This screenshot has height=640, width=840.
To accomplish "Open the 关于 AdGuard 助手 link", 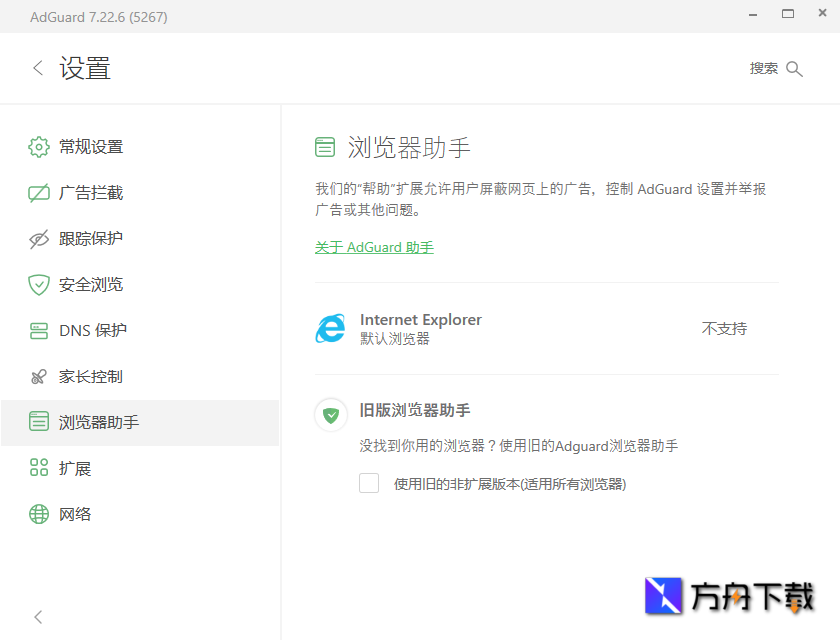I will pyautogui.click(x=374, y=247).
